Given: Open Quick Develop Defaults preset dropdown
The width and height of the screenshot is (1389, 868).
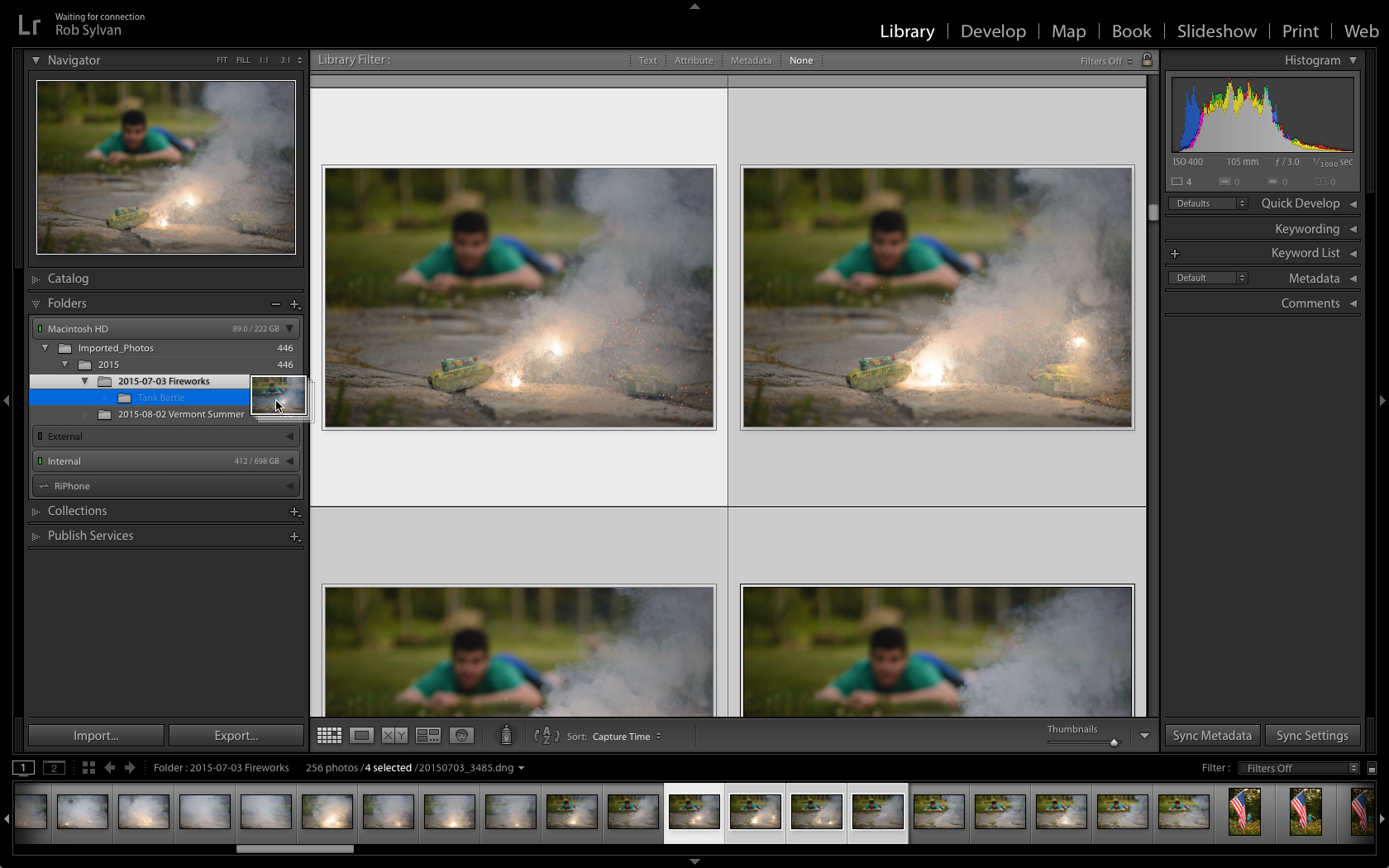Looking at the screenshot, I should click(1208, 203).
